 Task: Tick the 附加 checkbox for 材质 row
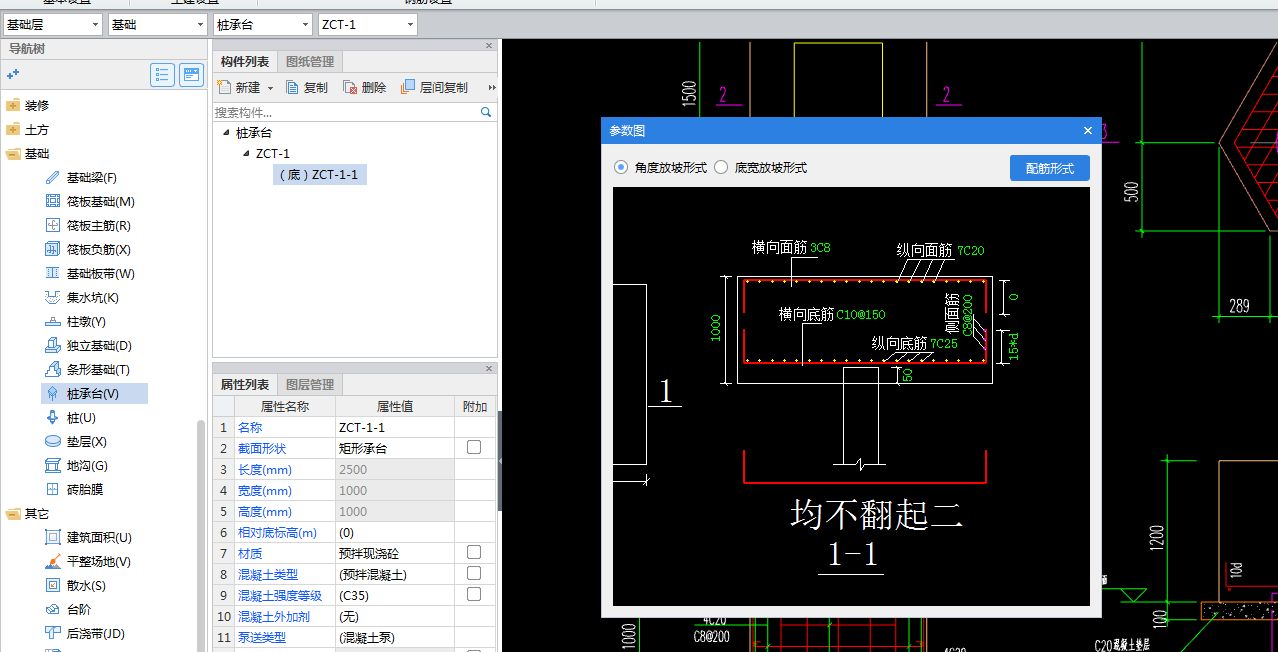[474, 553]
